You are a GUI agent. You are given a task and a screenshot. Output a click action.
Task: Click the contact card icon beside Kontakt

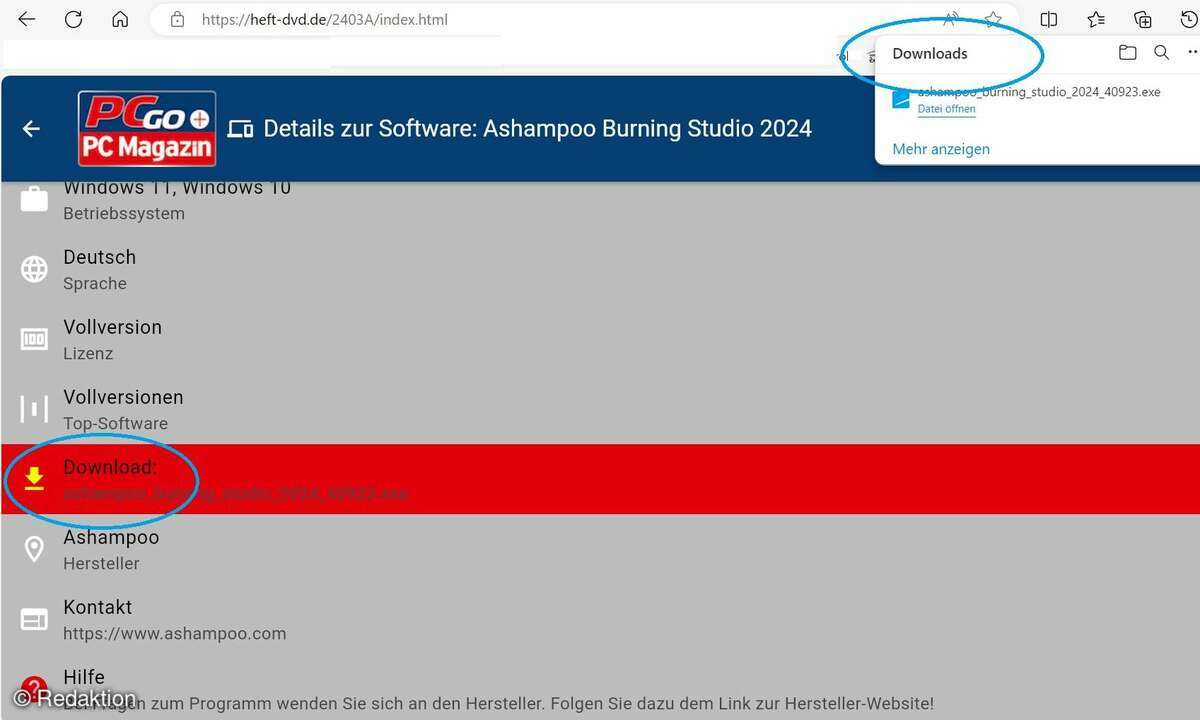(34, 619)
